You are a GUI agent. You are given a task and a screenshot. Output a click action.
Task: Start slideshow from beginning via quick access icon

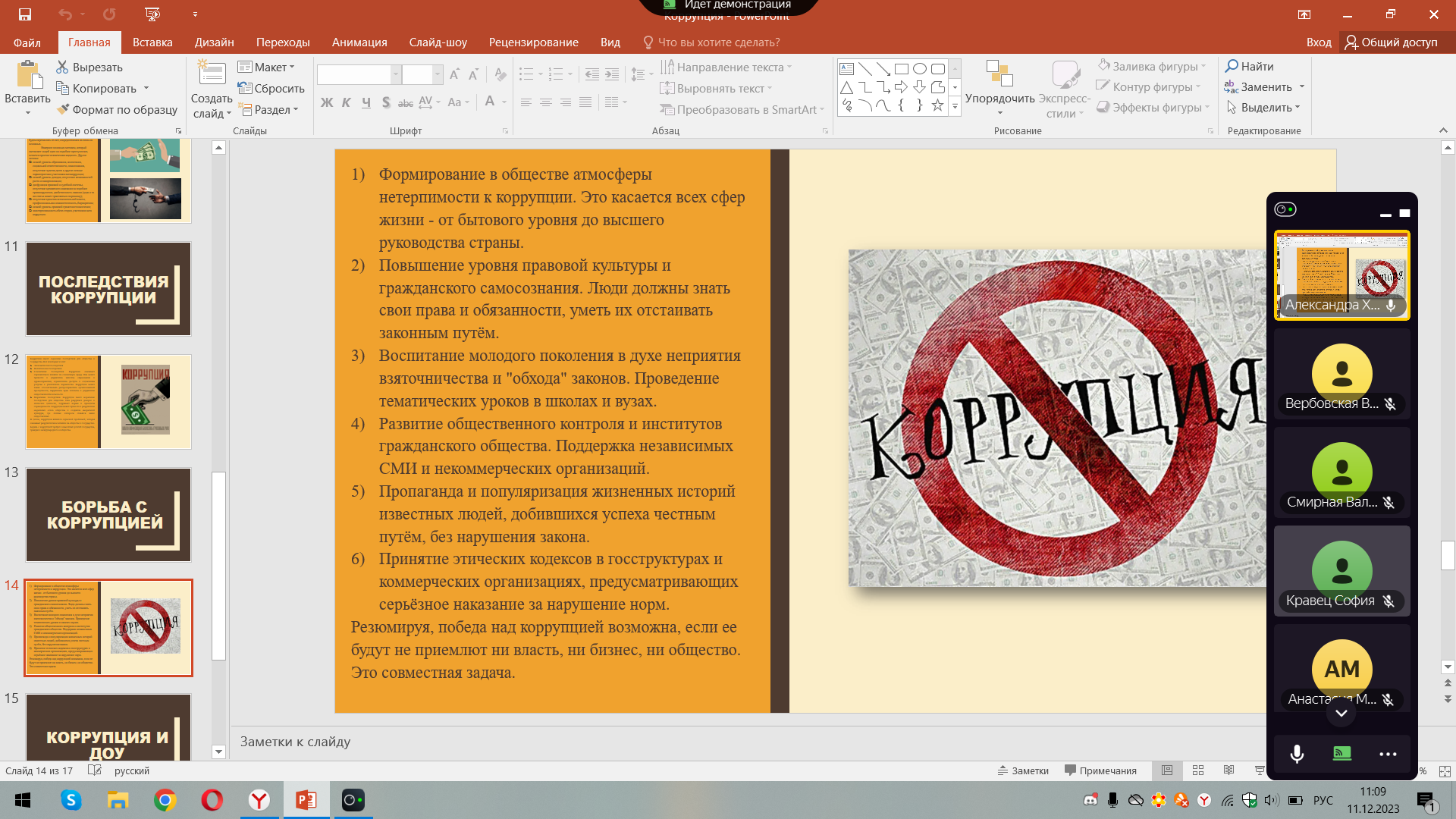pyautogui.click(x=152, y=14)
